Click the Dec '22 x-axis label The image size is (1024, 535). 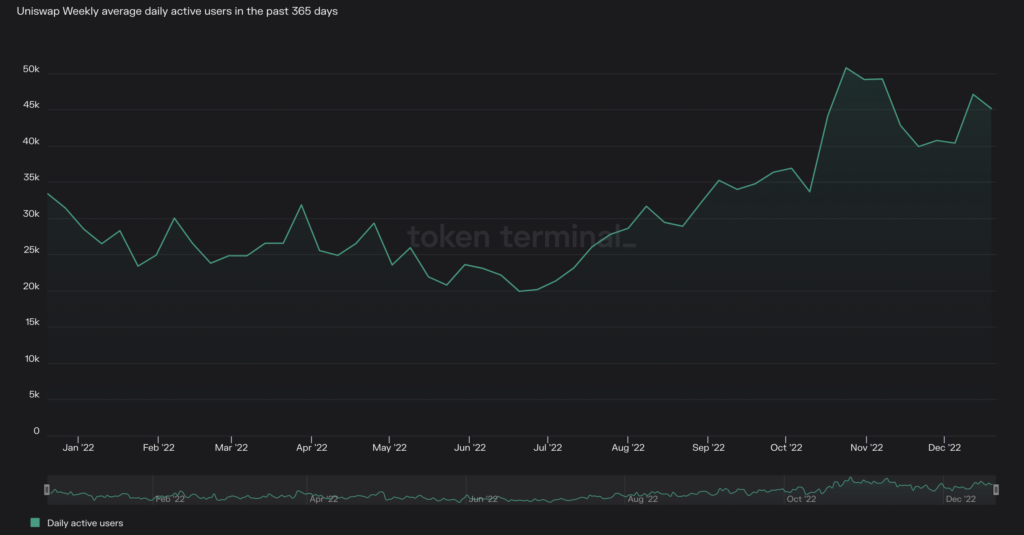point(944,447)
